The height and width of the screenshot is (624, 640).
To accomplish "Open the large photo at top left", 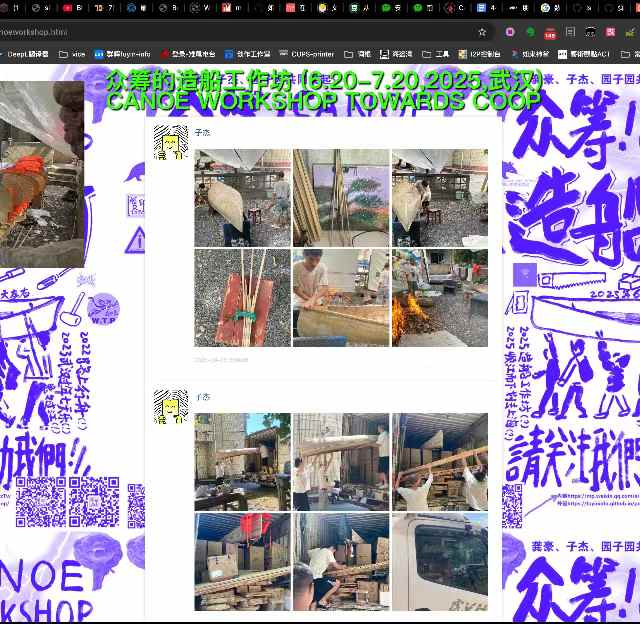I will click(41, 174).
